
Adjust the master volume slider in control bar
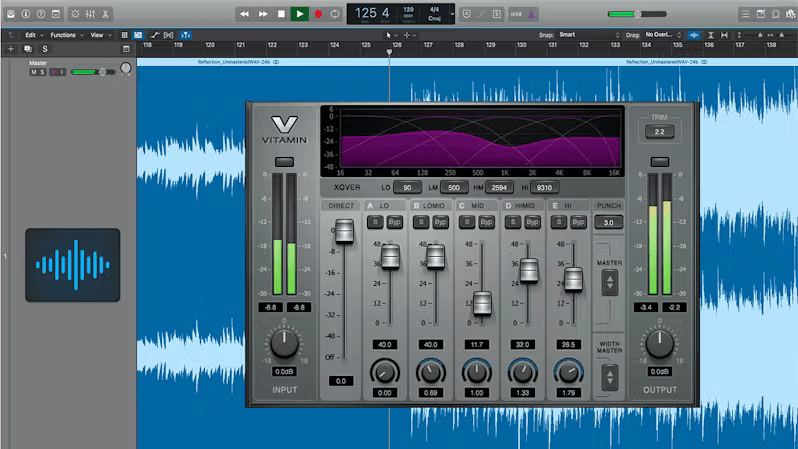point(637,14)
